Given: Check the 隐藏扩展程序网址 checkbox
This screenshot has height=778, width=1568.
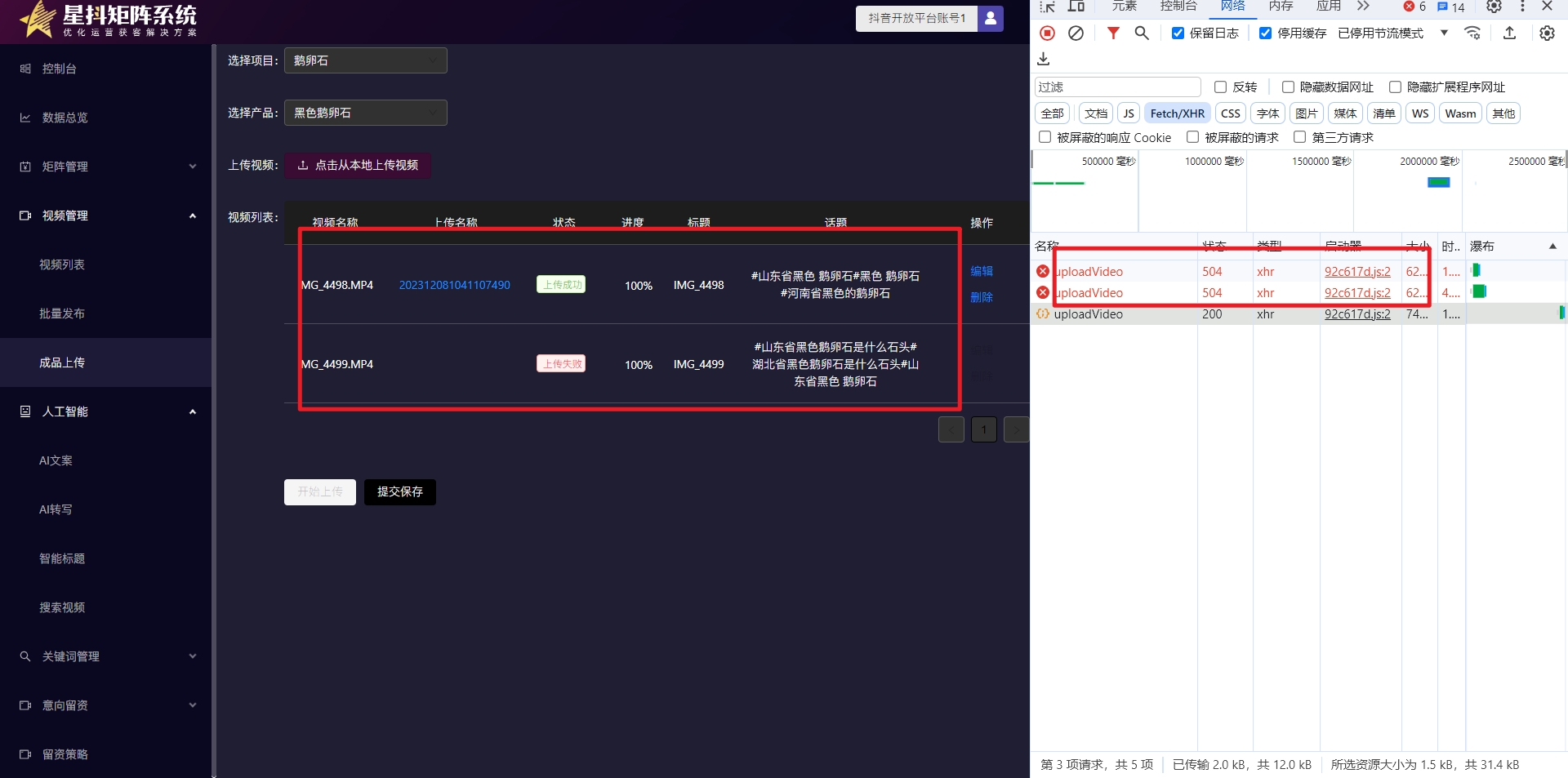Looking at the screenshot, I should 1395,87.
